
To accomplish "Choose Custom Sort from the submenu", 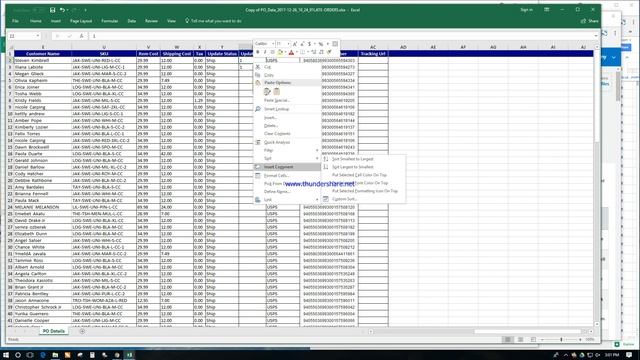I will click(x=363, y=199).
